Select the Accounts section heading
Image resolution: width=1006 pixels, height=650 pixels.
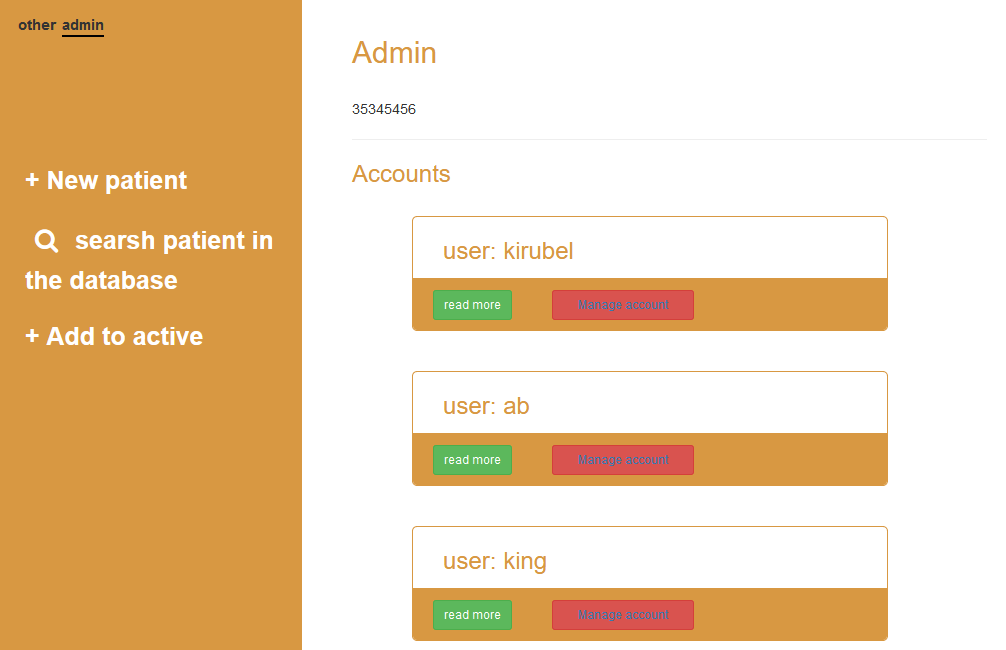click(401, 173)
